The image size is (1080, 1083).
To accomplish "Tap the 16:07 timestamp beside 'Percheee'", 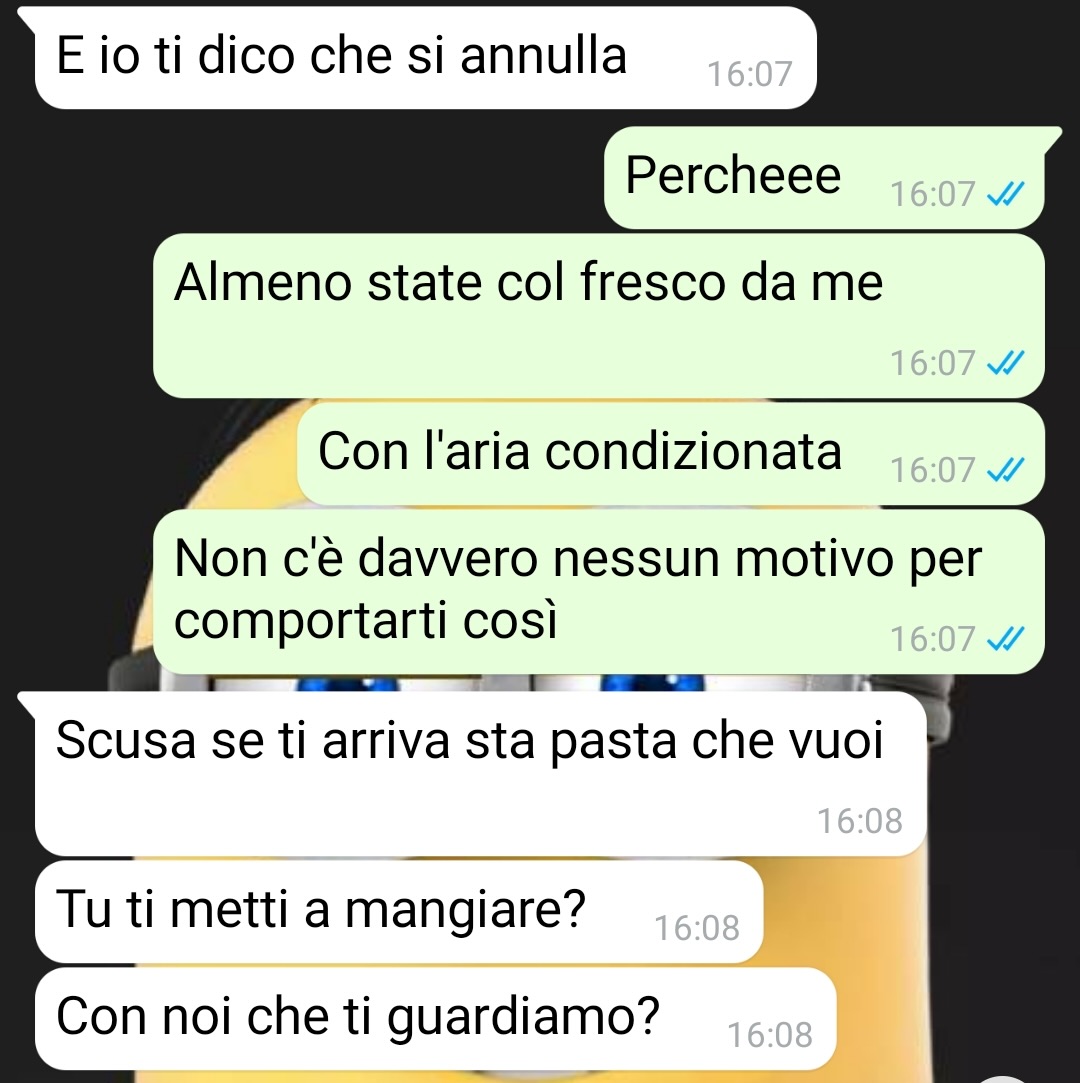I will (932, 194).
